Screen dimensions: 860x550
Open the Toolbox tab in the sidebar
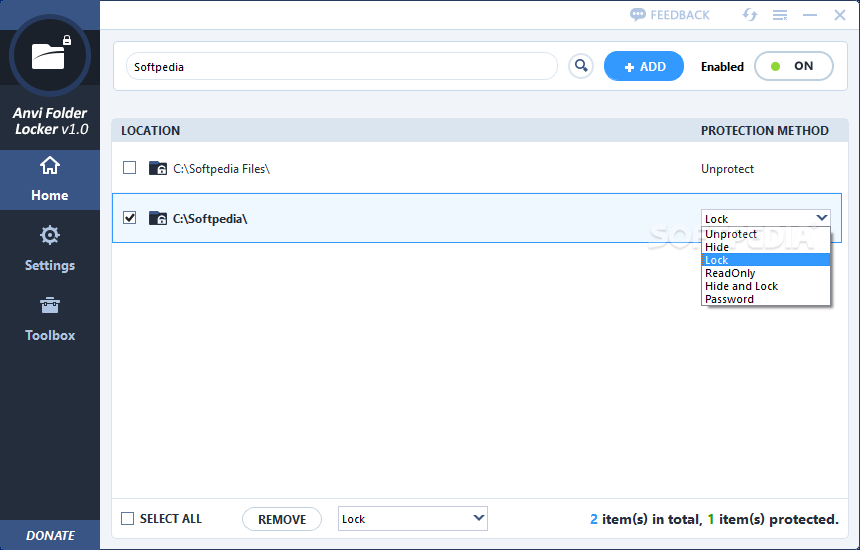click(50, 319)
